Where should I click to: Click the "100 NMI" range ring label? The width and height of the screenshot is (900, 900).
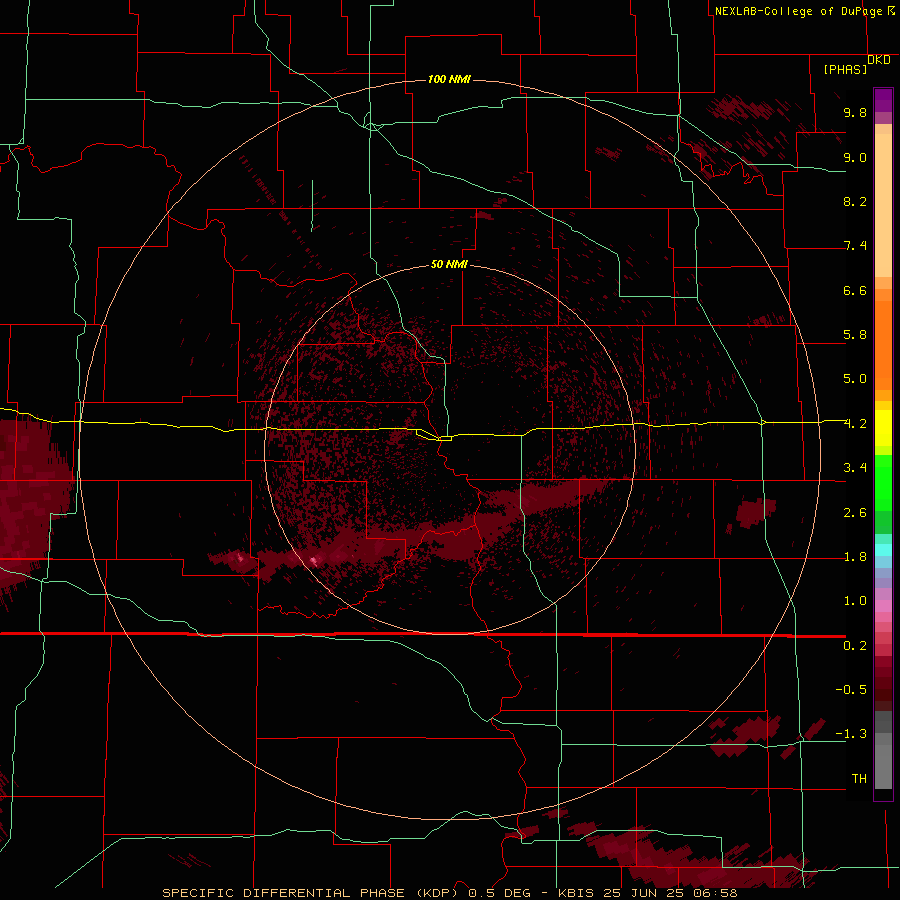(449, 79)
